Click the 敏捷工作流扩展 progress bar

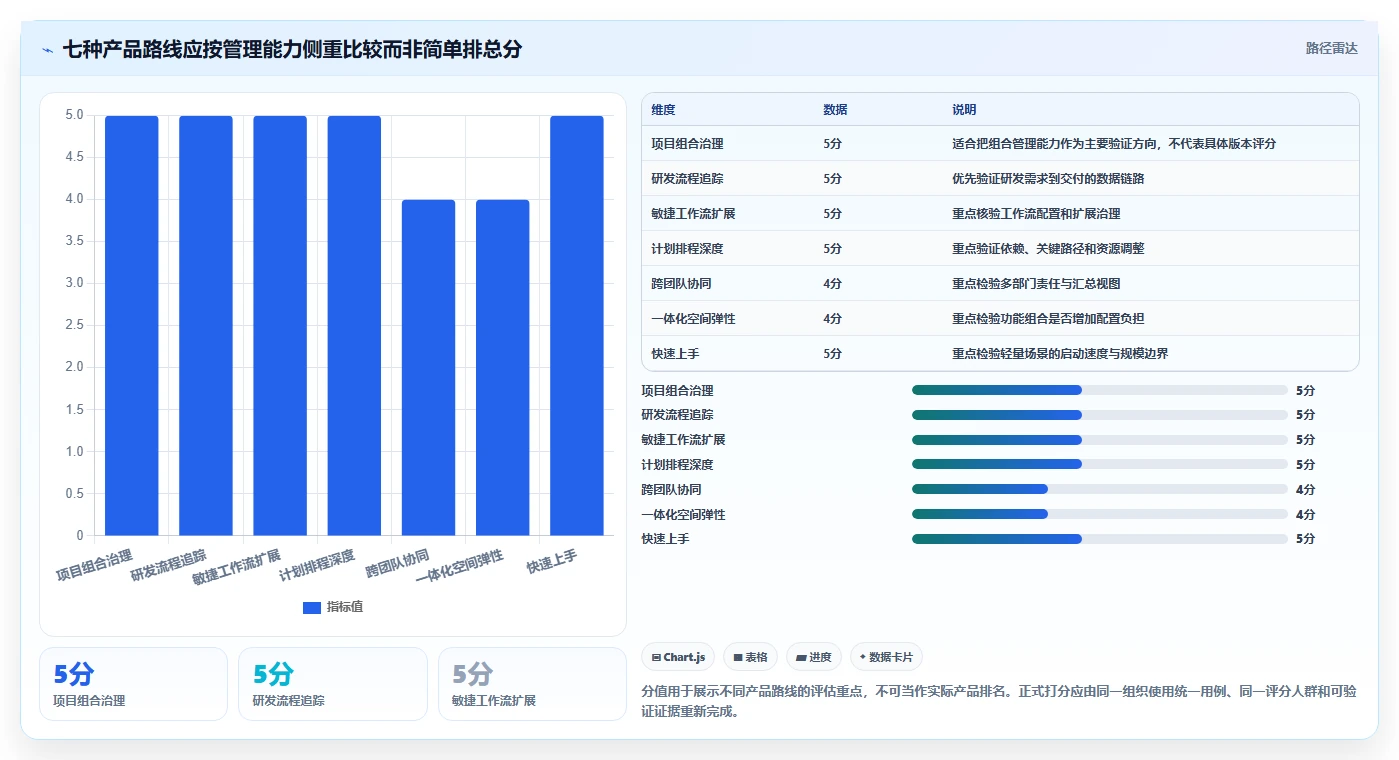point(1100,440)
